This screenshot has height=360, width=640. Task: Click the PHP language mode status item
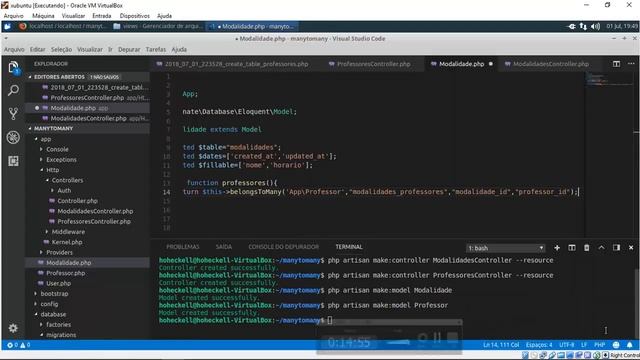pyautogui.click(x=599, y=345)
